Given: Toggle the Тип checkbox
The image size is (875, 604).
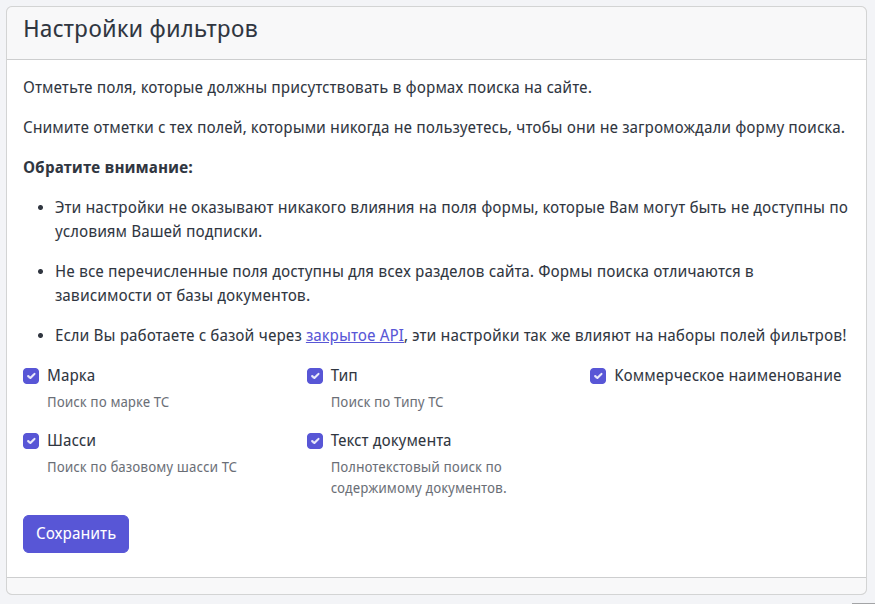Looking at the screenshot, I should [x=315, y=376].
